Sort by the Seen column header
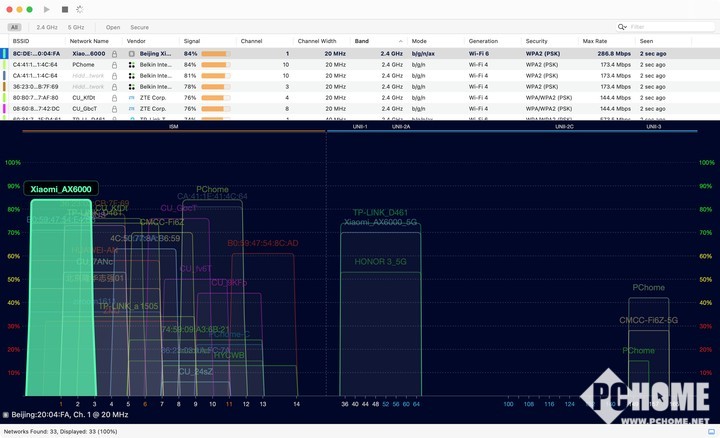Image resolution: width=720 pixels, height=438 pixels. click(x=646, y=41)
